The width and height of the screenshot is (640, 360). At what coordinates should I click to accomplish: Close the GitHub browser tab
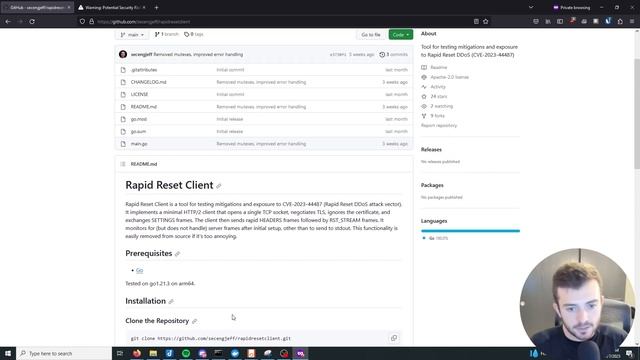(68, 7)
